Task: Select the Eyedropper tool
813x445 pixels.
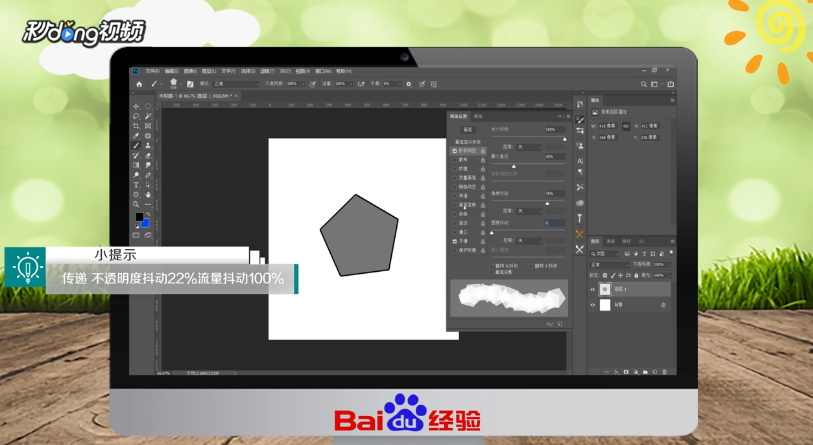Action: tap(136, 136)
